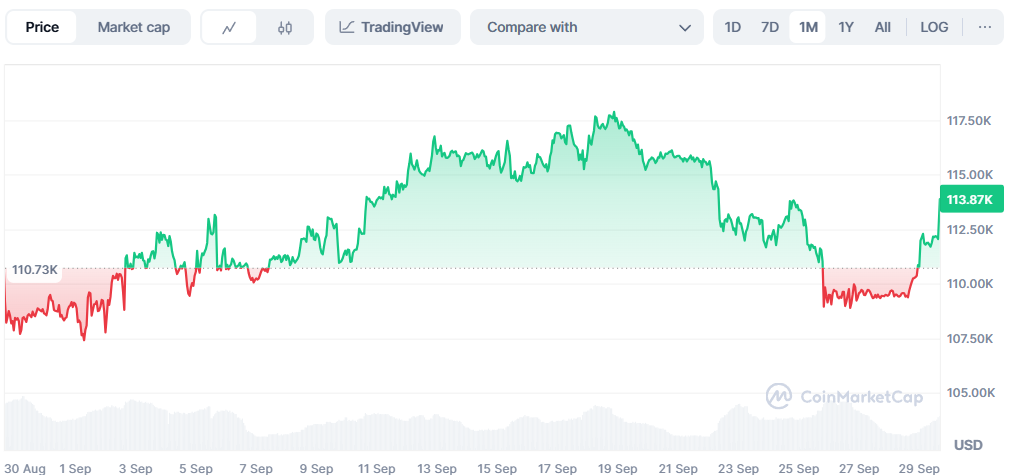Select the Price tab
The height and width of the screenshot is (475, 1013).
pyautogui.click(x=42, y=28)
